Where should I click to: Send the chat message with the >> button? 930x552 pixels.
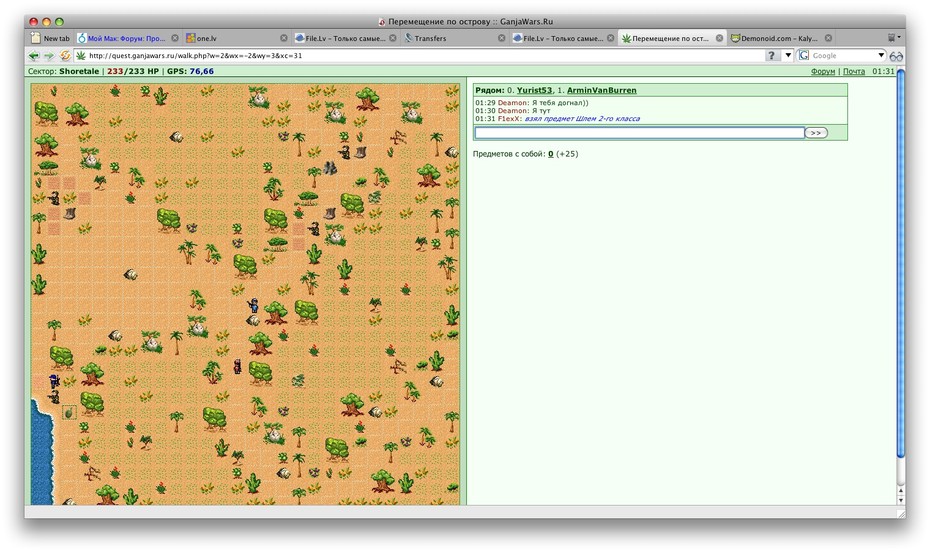pyautogui.click(x=816, y=133)
